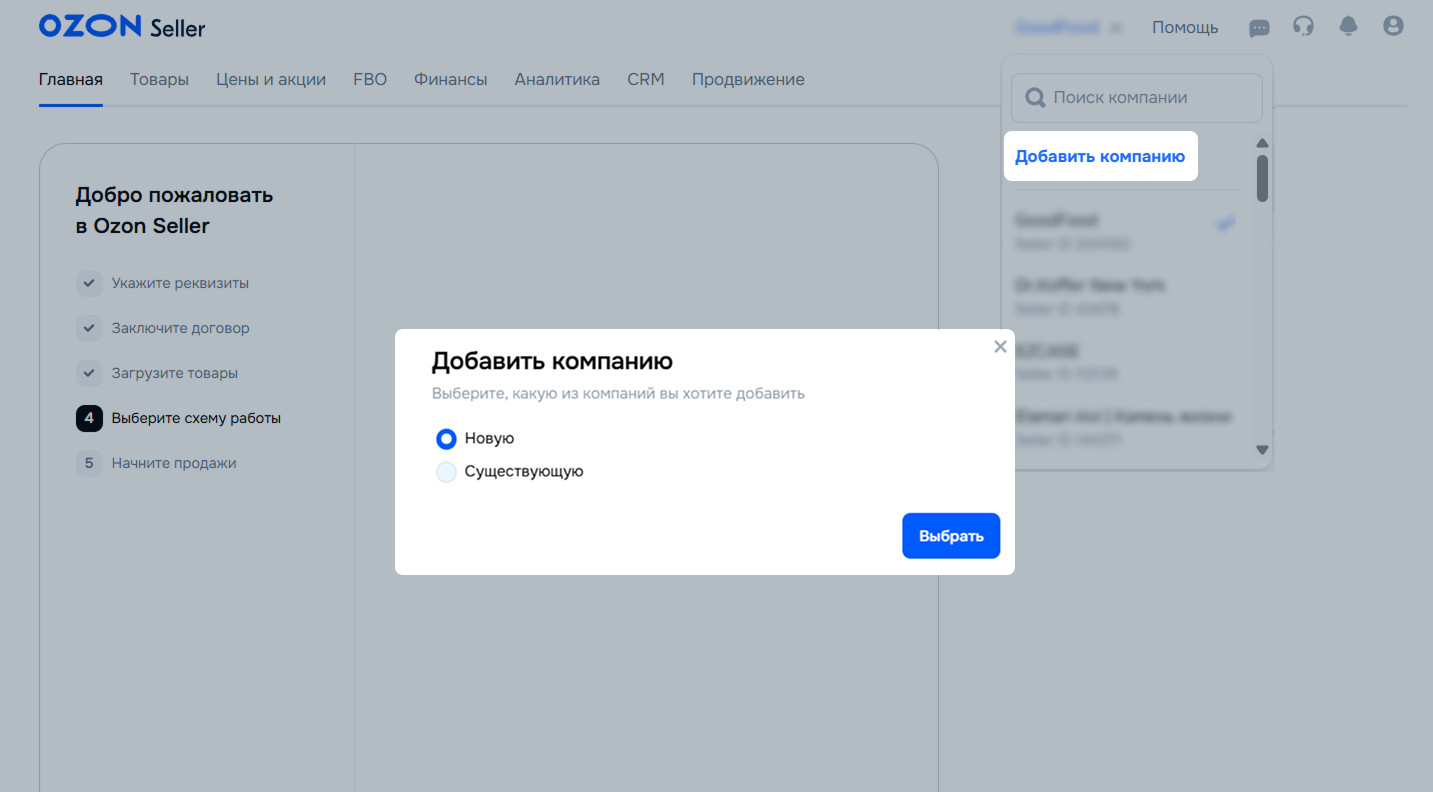Open the Товары tab
1433x792 pixels.
click(x=159, y=80)
